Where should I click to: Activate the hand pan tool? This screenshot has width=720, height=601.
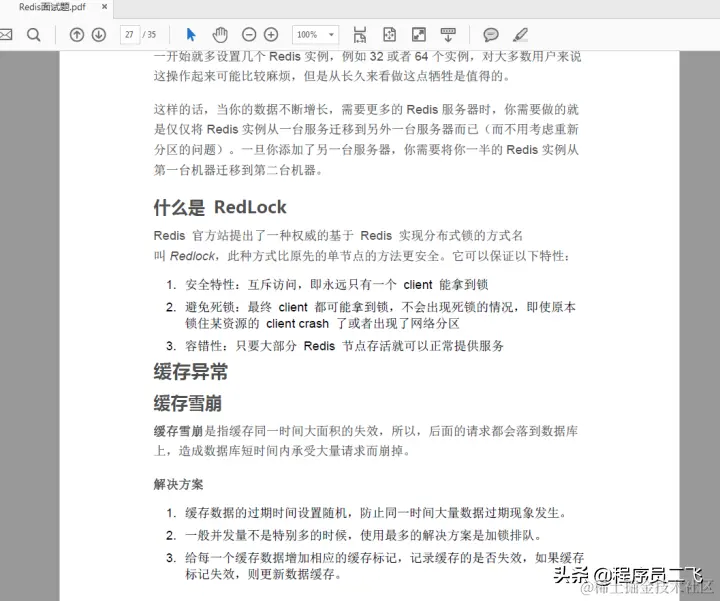[x=220, y=34]
